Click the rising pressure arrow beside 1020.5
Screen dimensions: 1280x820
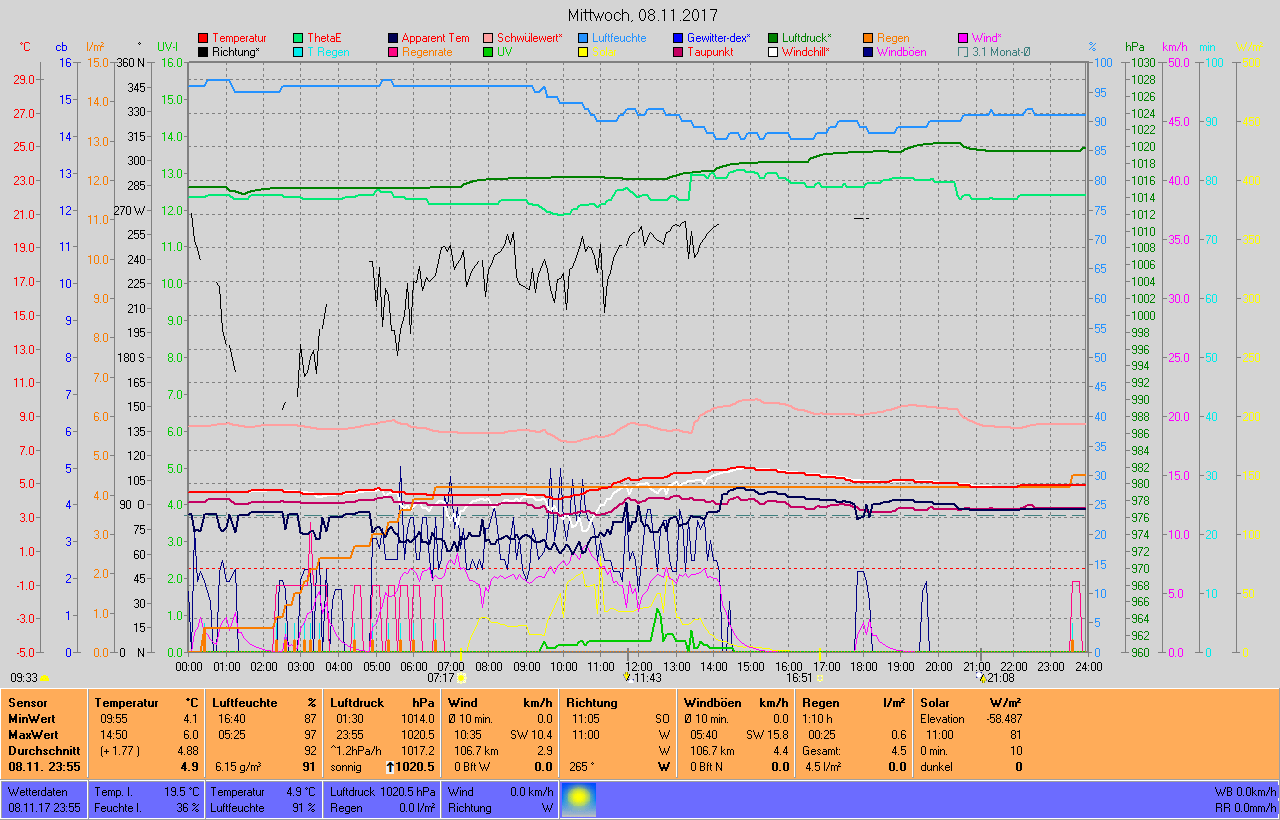pyautogui.click(x=390, y=767)
